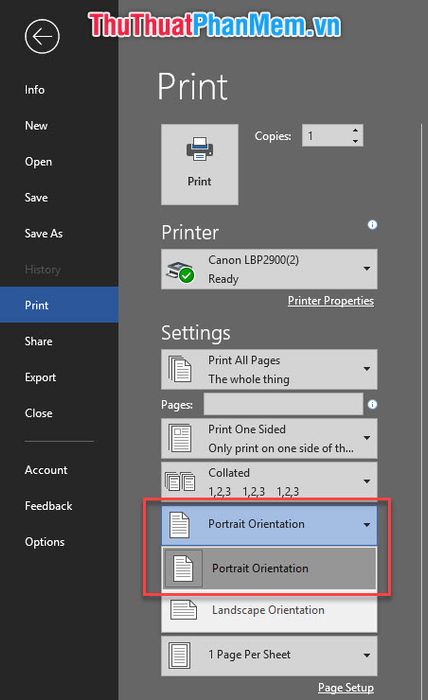The width and height of the screenshot is (428, 700).
Task: Click the Collated pages icon
Action: pos(180,481)
